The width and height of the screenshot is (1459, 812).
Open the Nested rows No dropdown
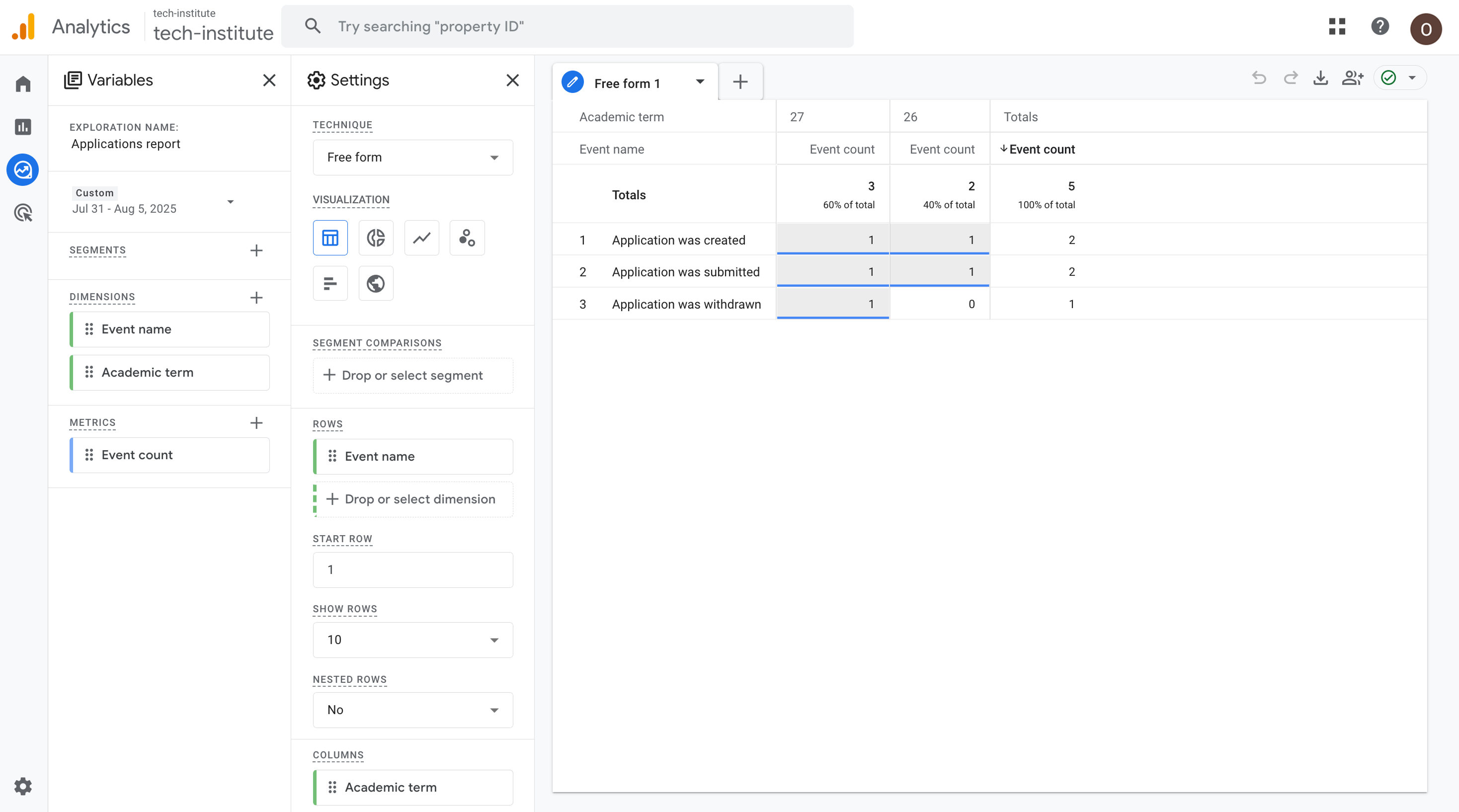[413, 710]
